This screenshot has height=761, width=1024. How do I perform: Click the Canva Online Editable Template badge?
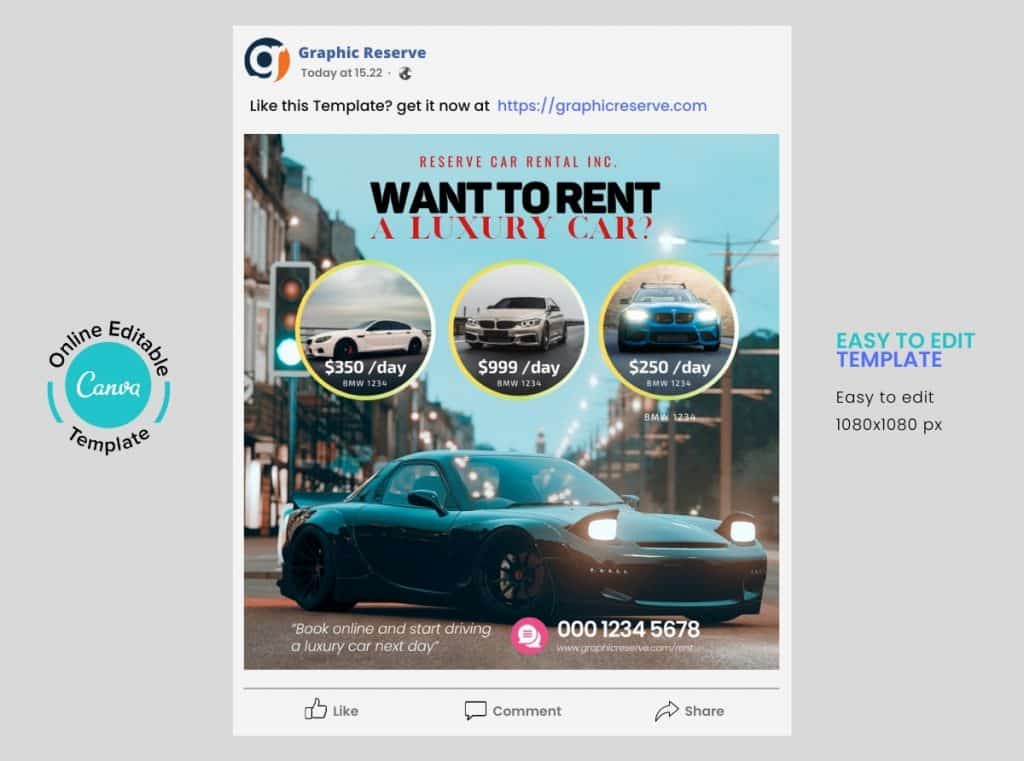coord(108,385)
